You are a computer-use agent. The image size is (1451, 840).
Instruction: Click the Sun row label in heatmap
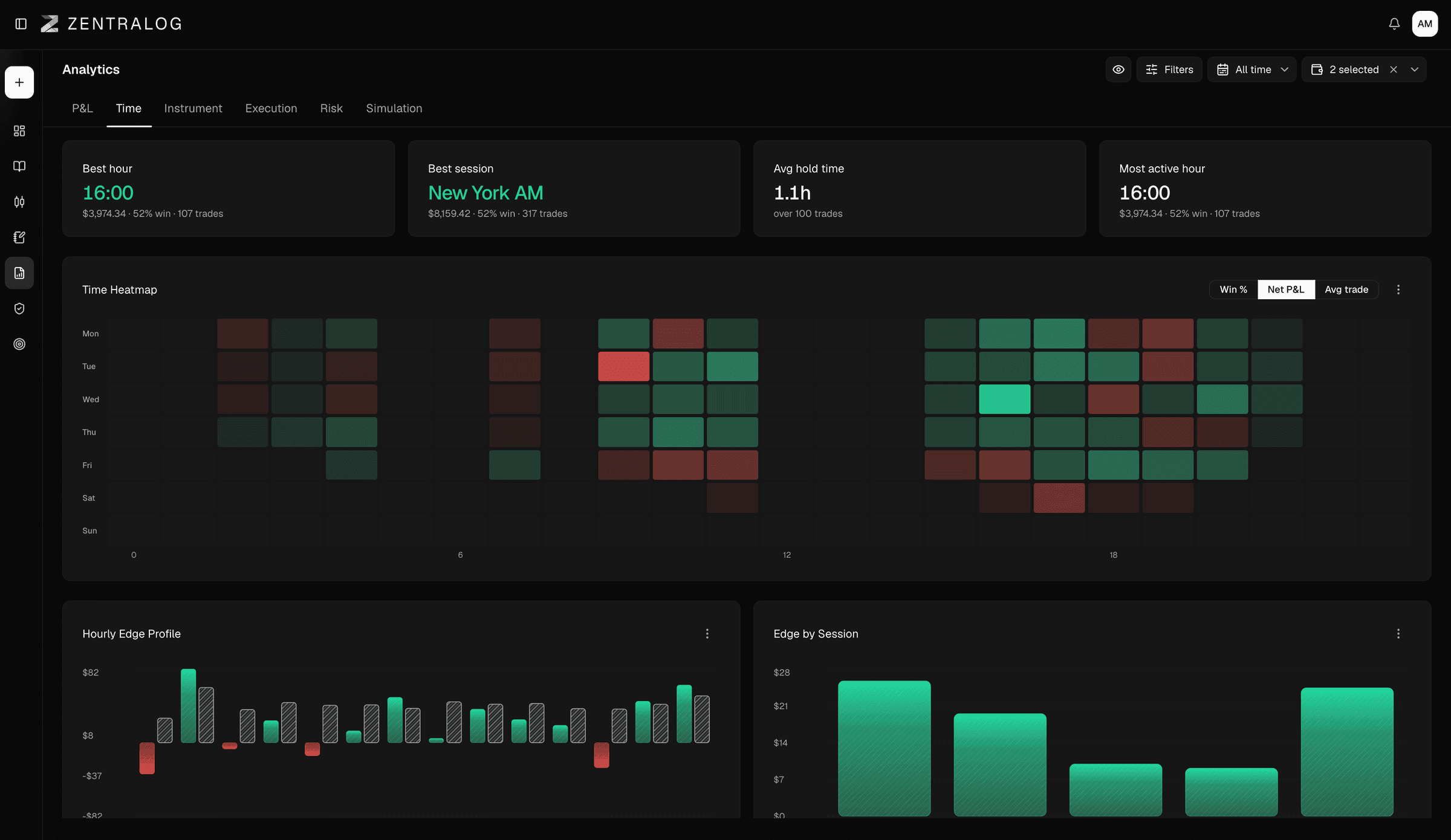click(x=89, y=531)
